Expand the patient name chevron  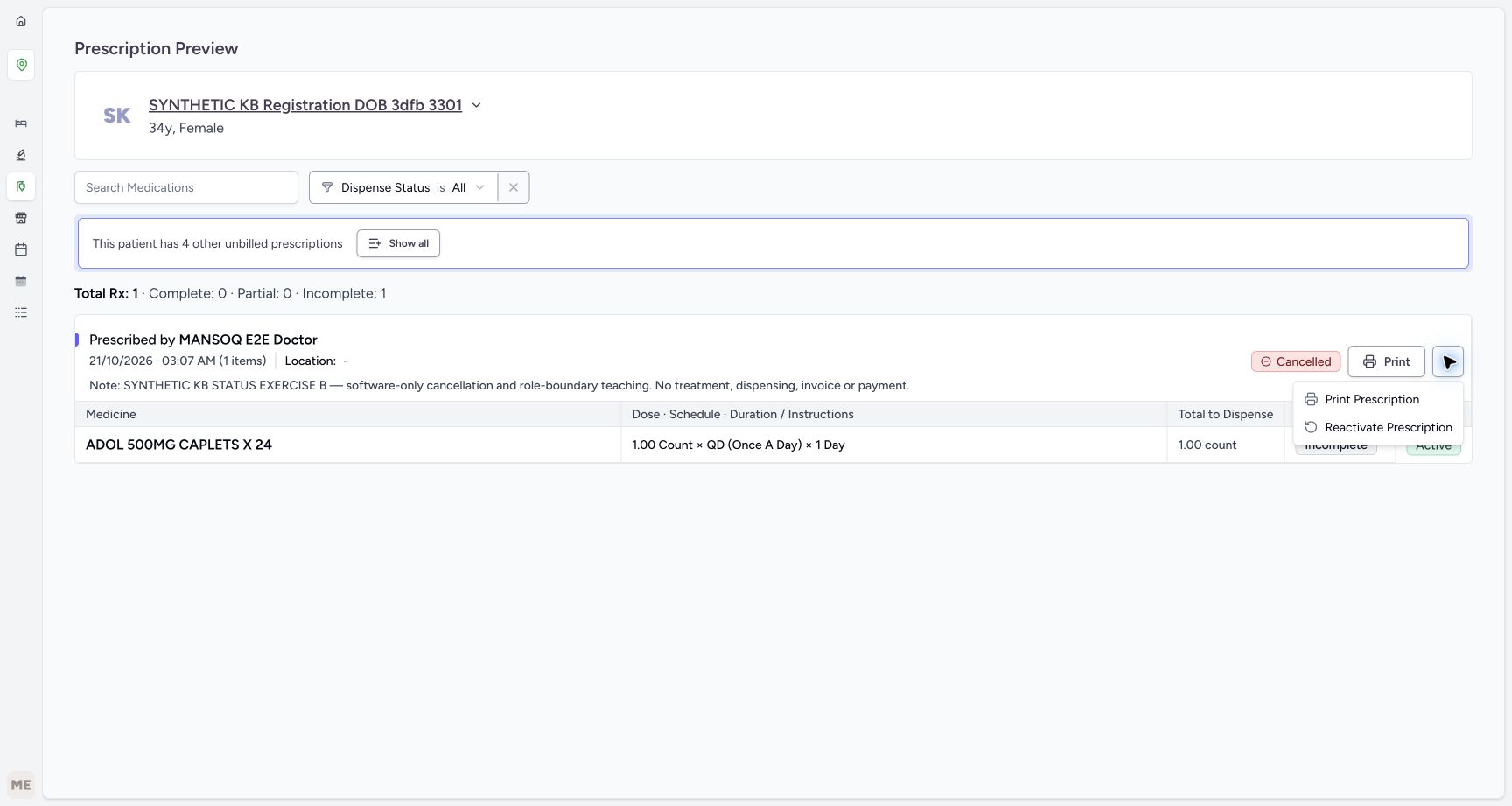coord(477,105)
